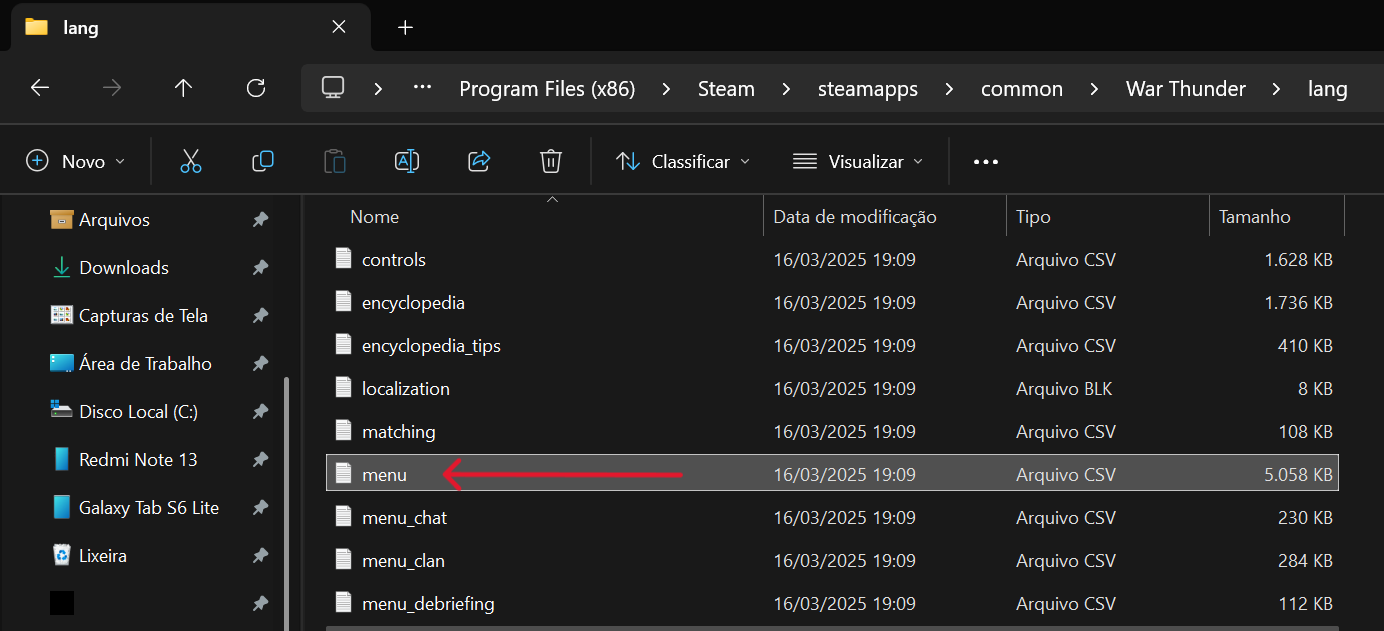The height and width of the screenshot is (631, 1384).
Task: Open the Novo dropdown menu
Action: [76, 161]
